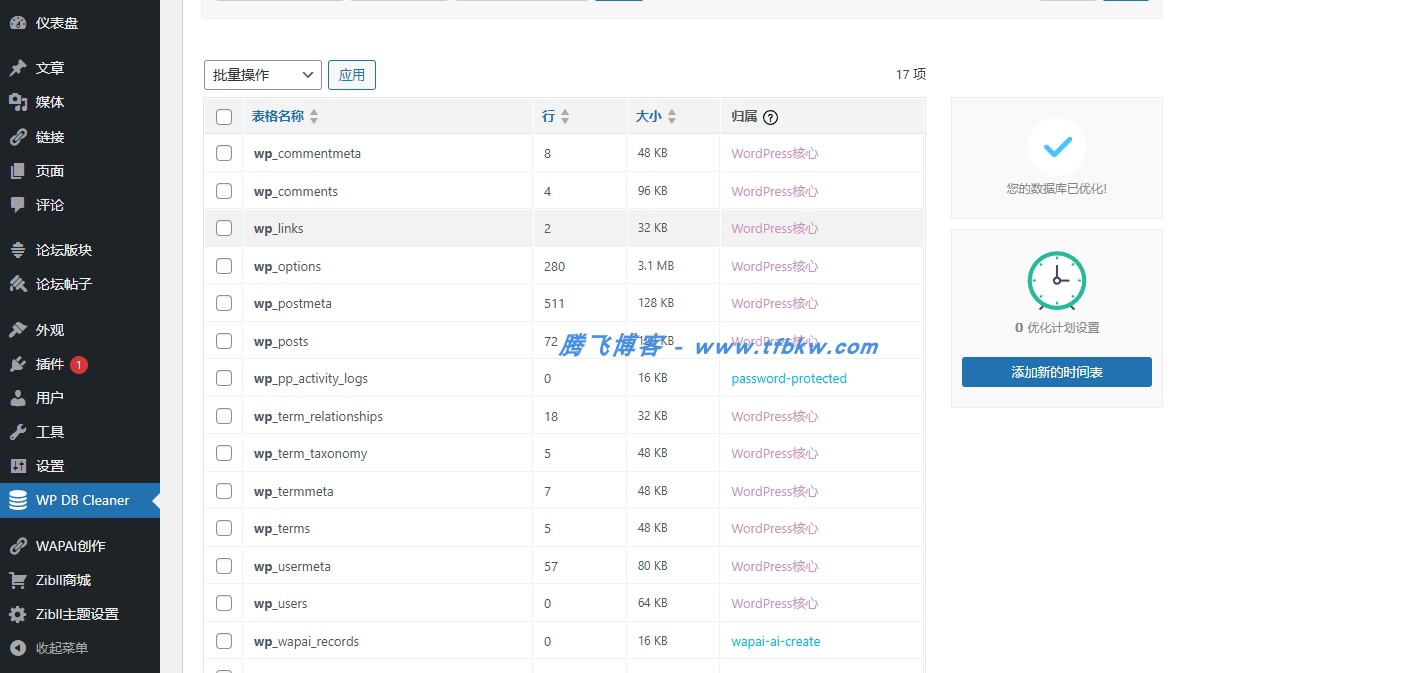Check the wp_options row checkbox
Screen dimensions: 1407x673
(224, 266)
